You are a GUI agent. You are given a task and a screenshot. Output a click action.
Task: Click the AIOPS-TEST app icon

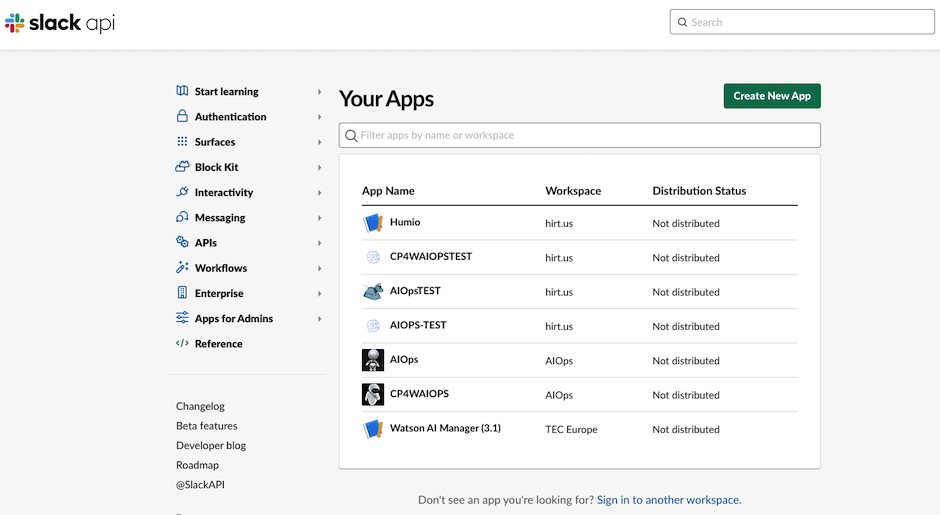[x=373, y=326]
